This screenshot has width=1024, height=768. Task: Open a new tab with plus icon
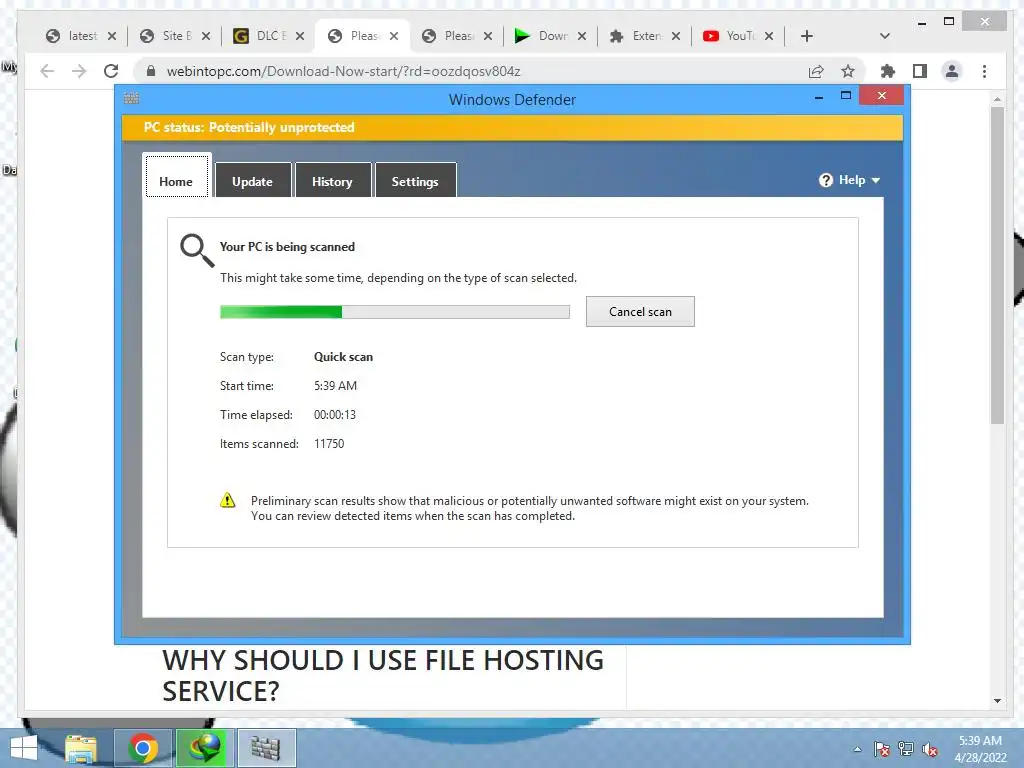(x=807, y=36)
